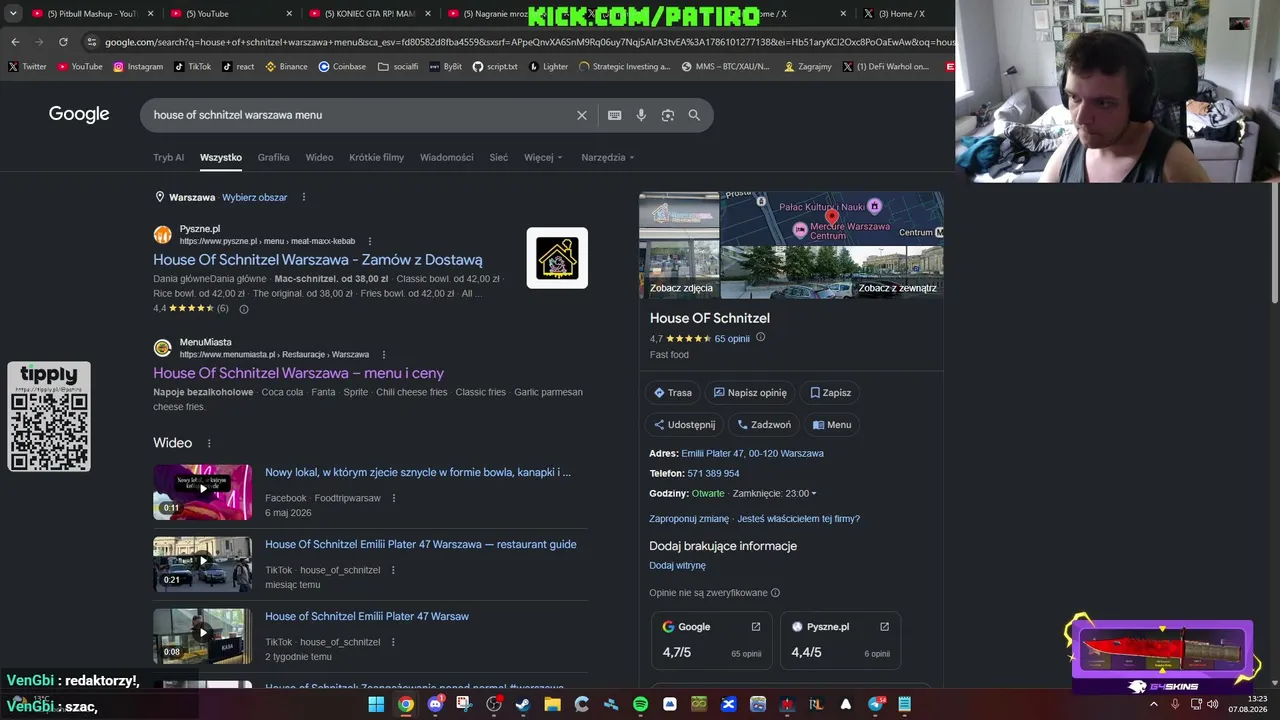Open the on-screen keyboard input tool
This screenshot has width=1280, height=720.
coord(615,115)
